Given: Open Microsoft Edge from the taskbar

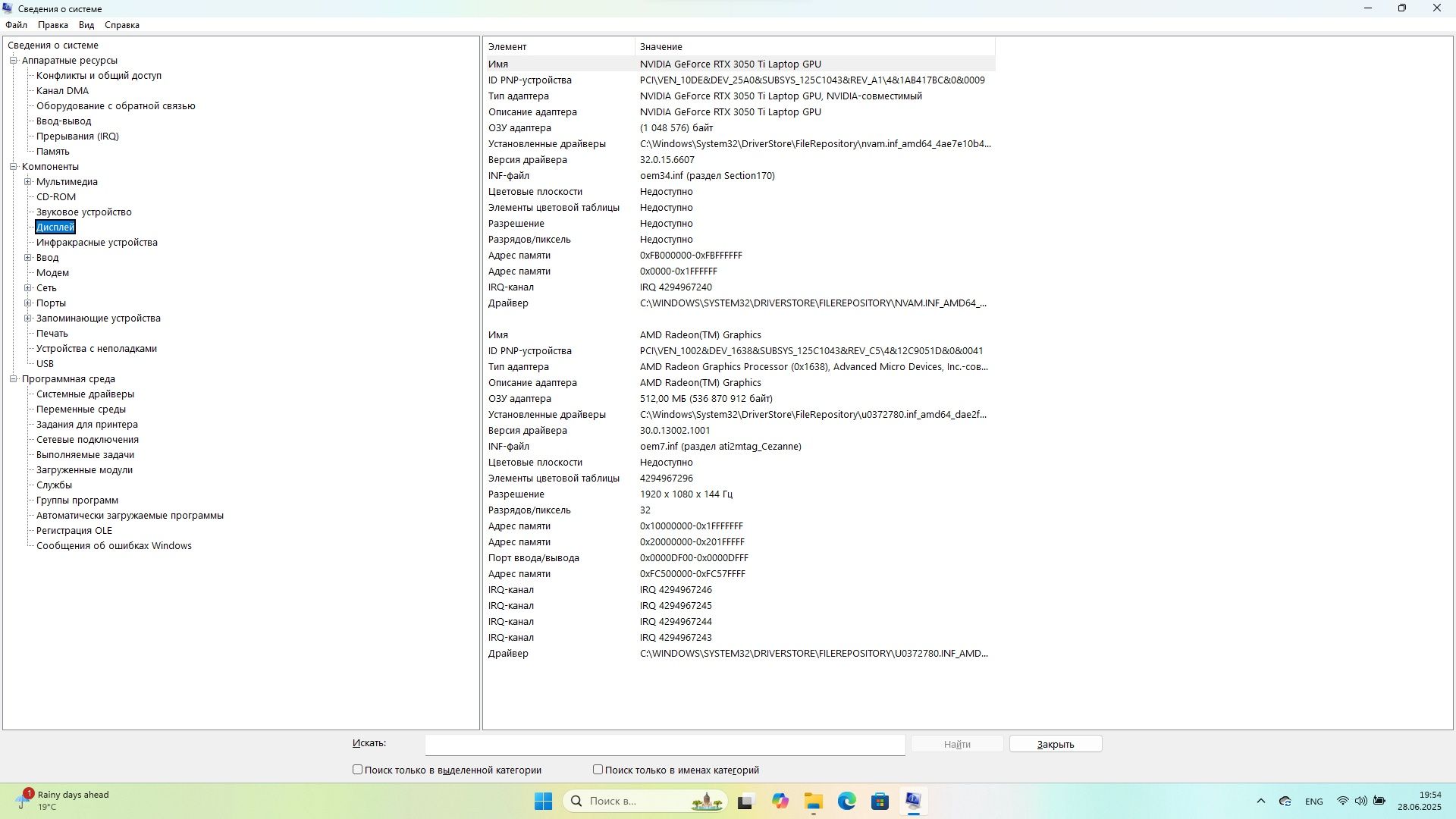Looking at the screenshot, I should (847, 802).
